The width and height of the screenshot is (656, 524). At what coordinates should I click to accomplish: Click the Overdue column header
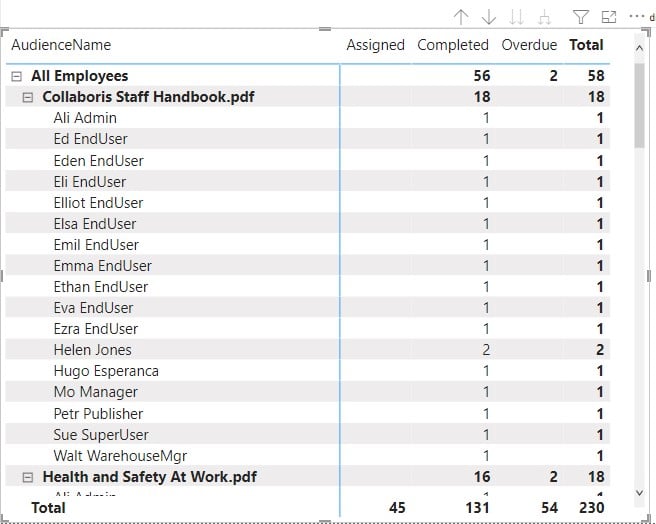529,45
